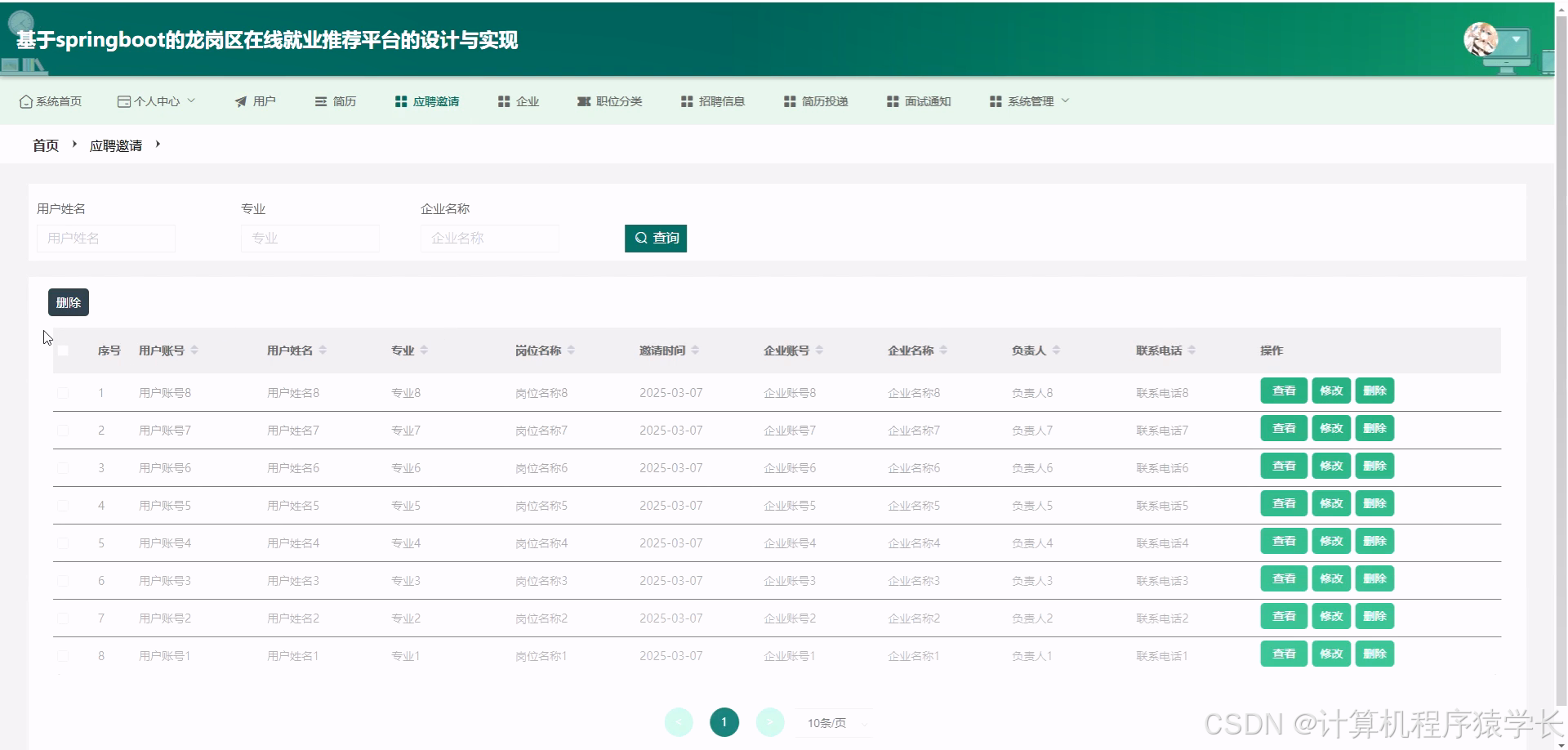Expand the 个人中心 dropdown menu
The height and width of the screenshot is (750, 1568).
155,101
